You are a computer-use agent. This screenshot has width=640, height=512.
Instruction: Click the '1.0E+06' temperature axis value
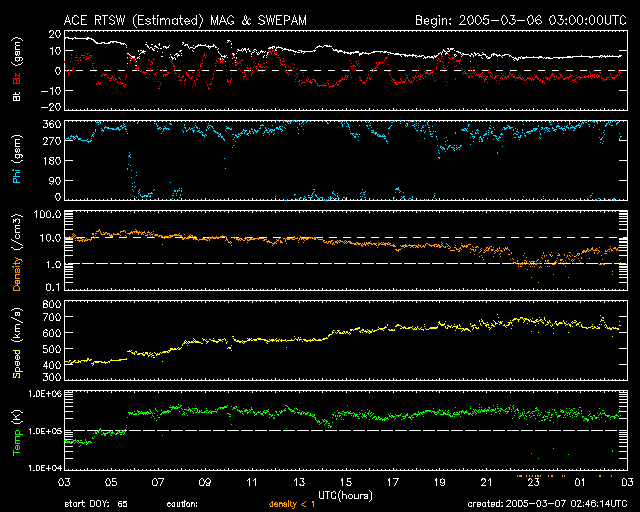coord(45,394)
